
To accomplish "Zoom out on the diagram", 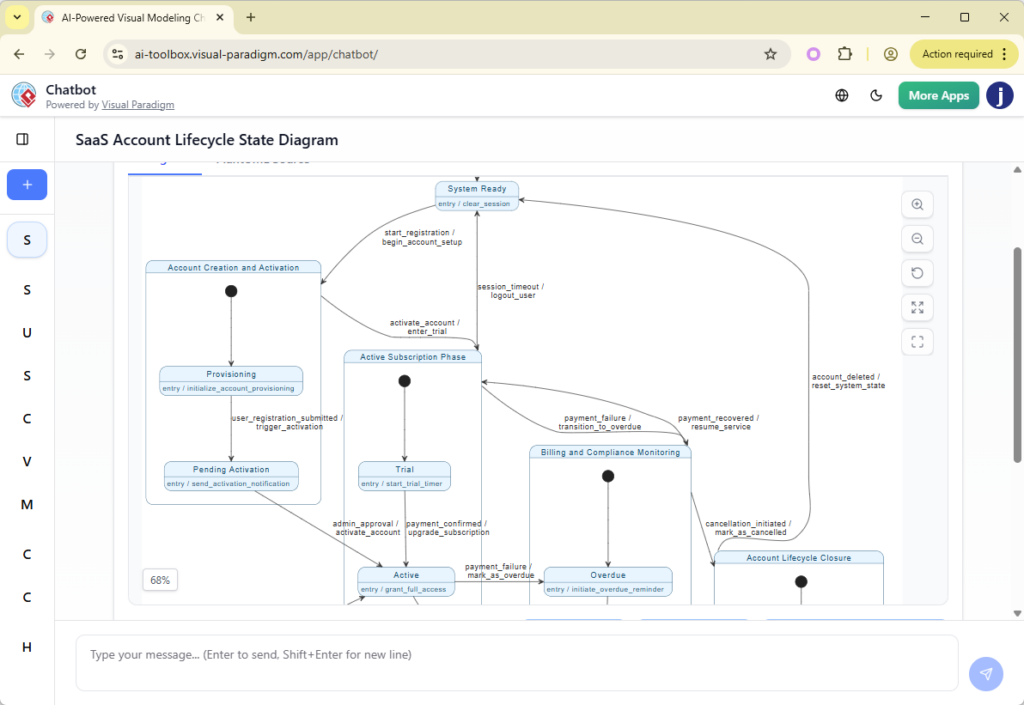I will coord(917,238).
